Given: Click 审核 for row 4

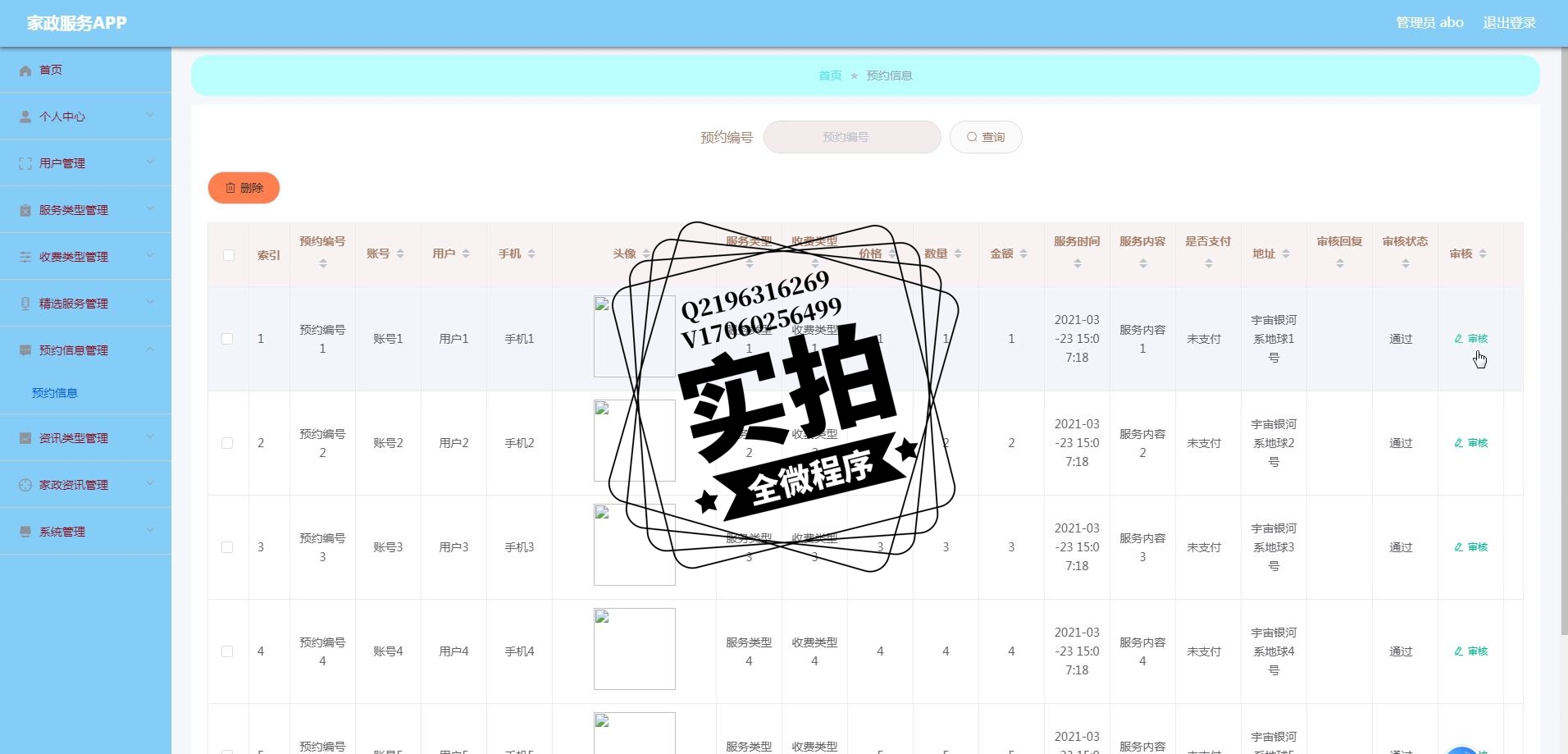Looking at the screenshot, I should click(x=1471, y=651).
